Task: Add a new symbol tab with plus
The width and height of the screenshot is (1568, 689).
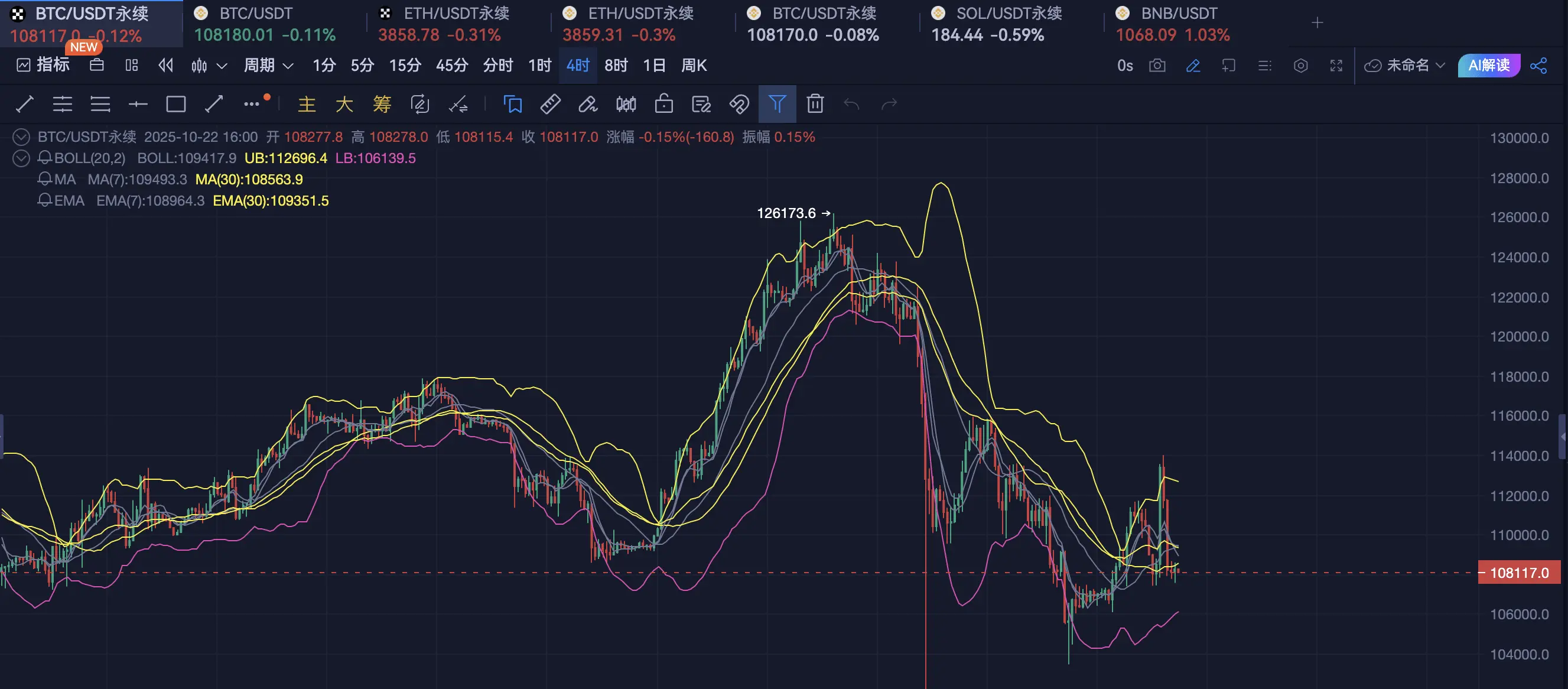Action: [1317, 23]
